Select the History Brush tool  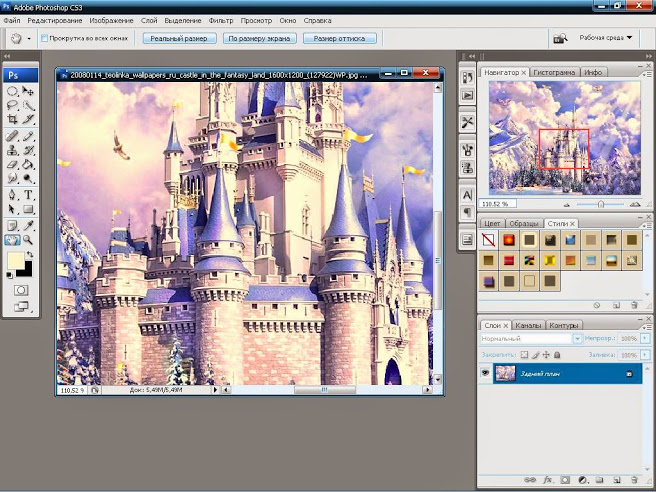(28, 150)
